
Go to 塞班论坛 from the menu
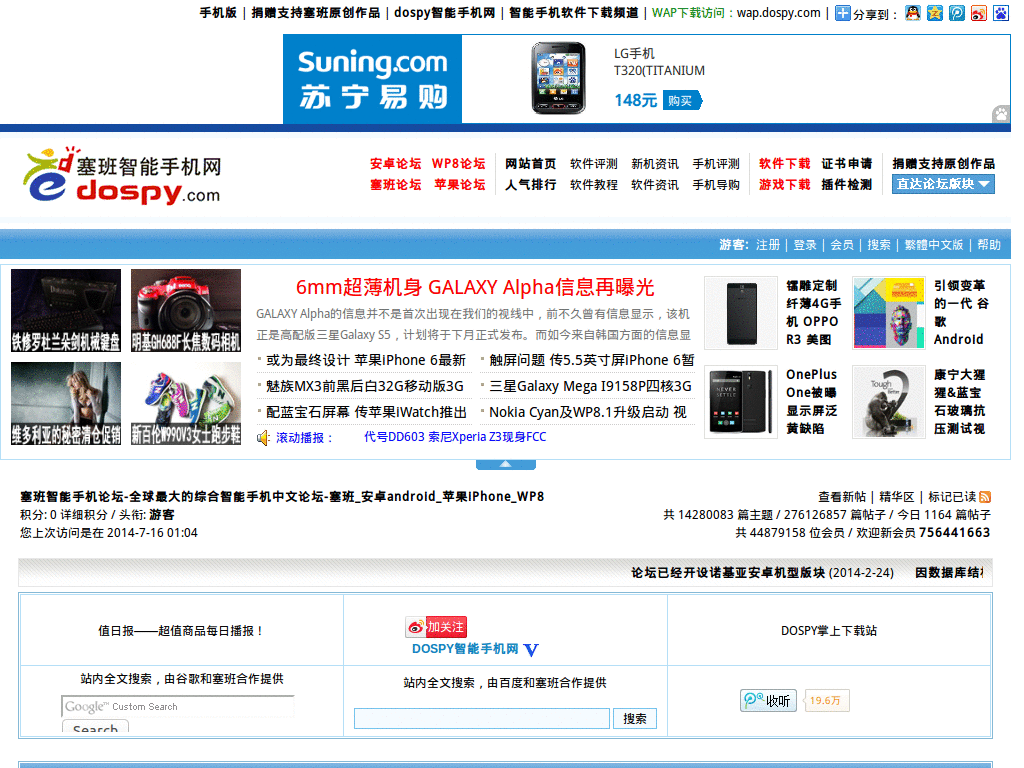[x=396, y=185]
